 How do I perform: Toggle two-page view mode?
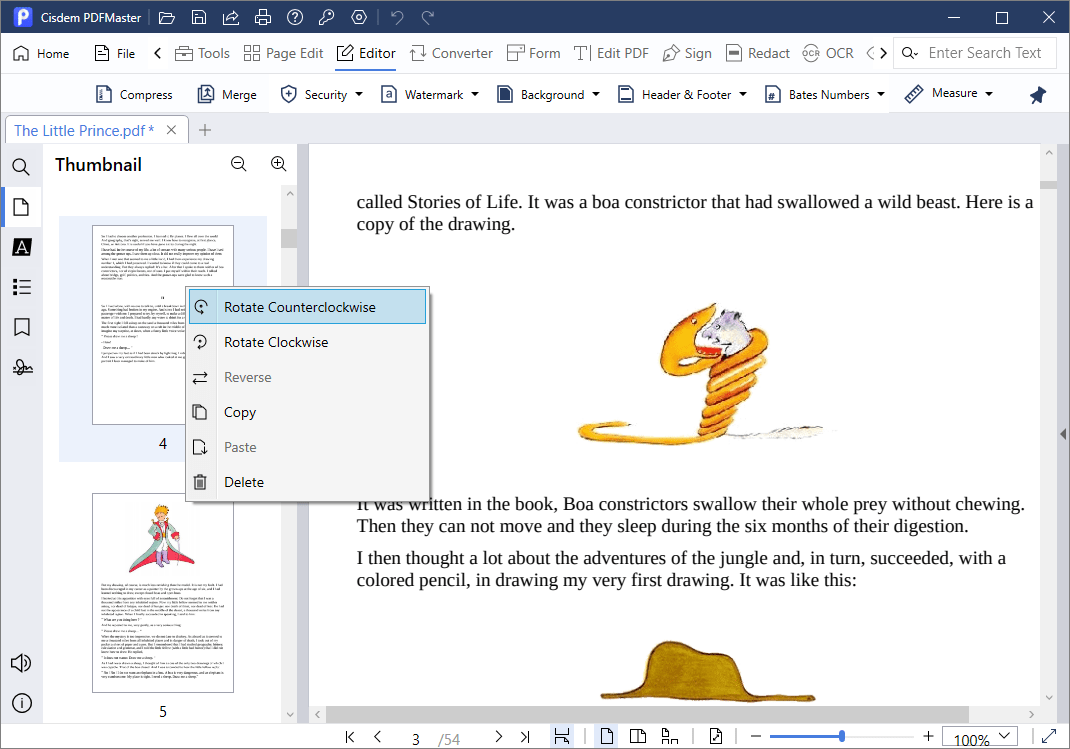(638, 737)
